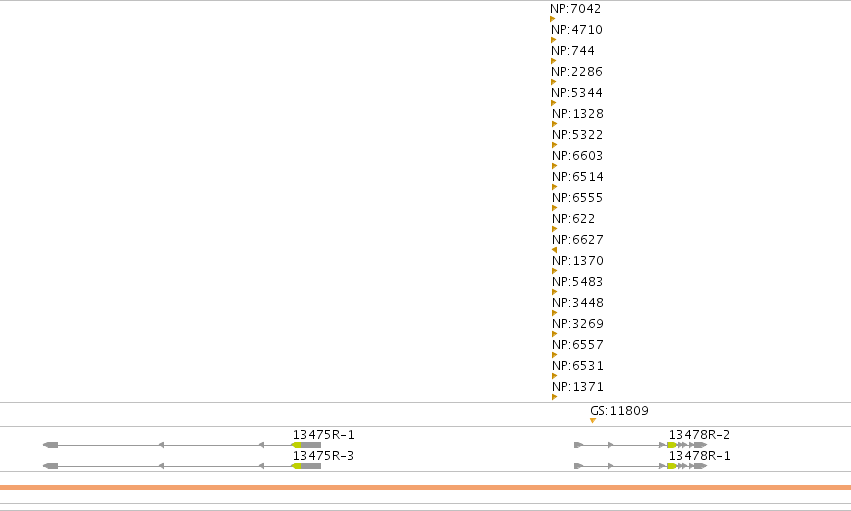Click the orange triangle marker under GS:11809
Image resolution: width=851 pixels, height=511 pixels.
tap(593, 420)
